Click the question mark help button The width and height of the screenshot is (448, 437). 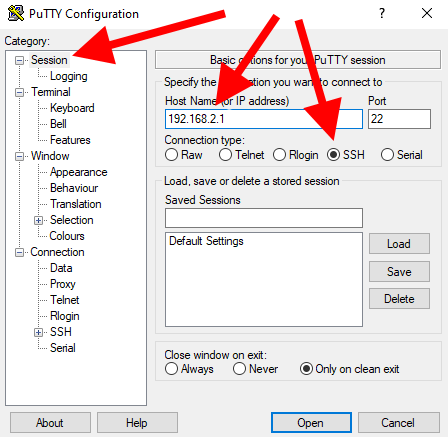tap(382, 14)
